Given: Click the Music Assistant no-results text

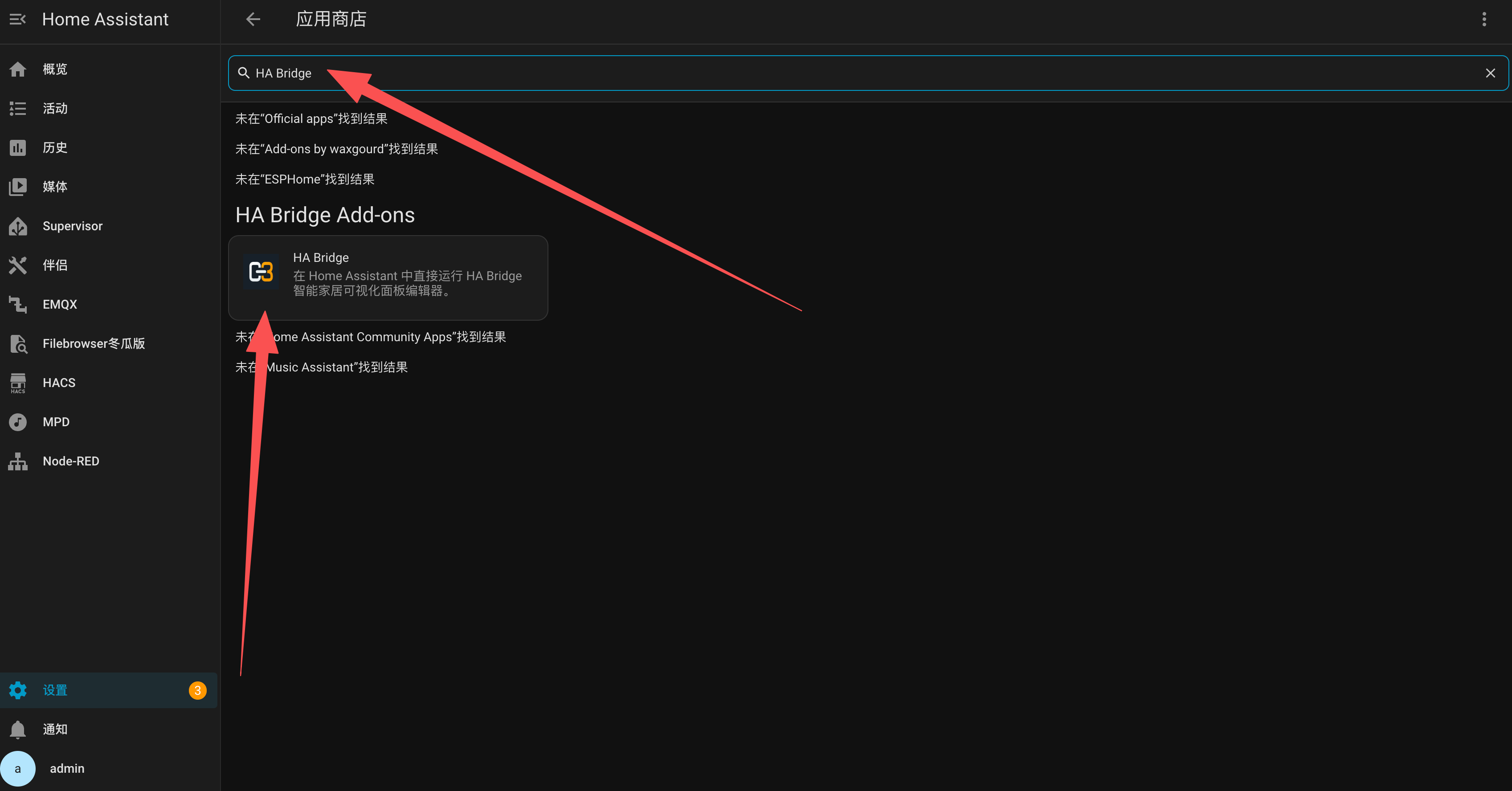Looking at the screenshot, I should click(x=321, y=367).
